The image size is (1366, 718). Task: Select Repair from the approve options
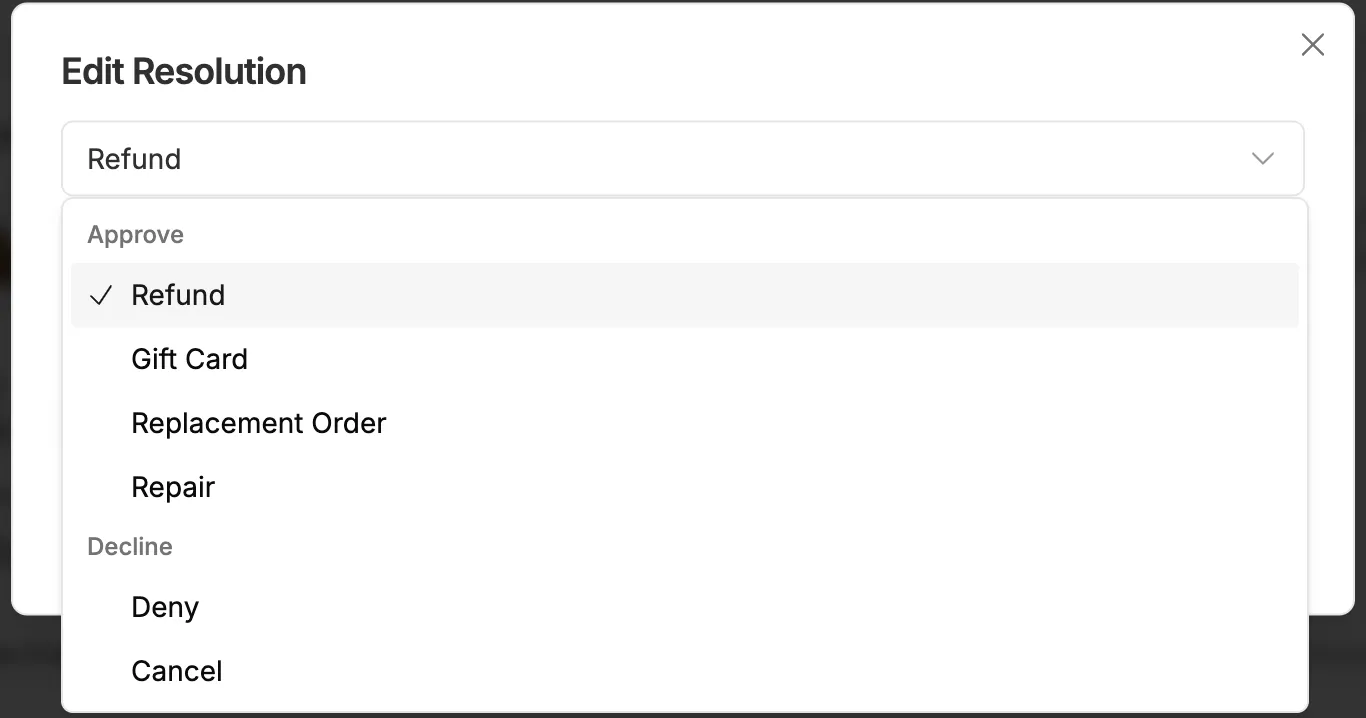point(173,487)
